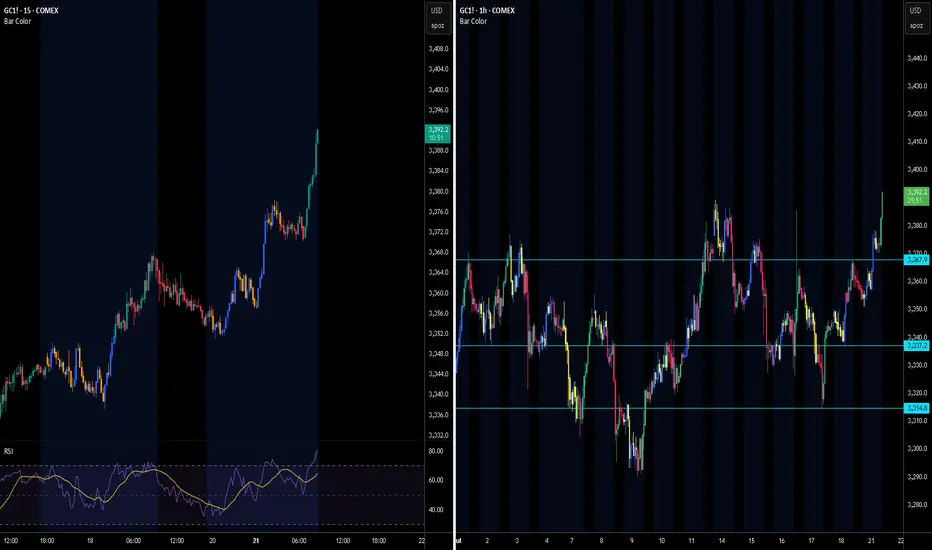Click 3,350.0 on the 1h price axis
This screenshot has height=550, width=932.
tap(917, 309)
